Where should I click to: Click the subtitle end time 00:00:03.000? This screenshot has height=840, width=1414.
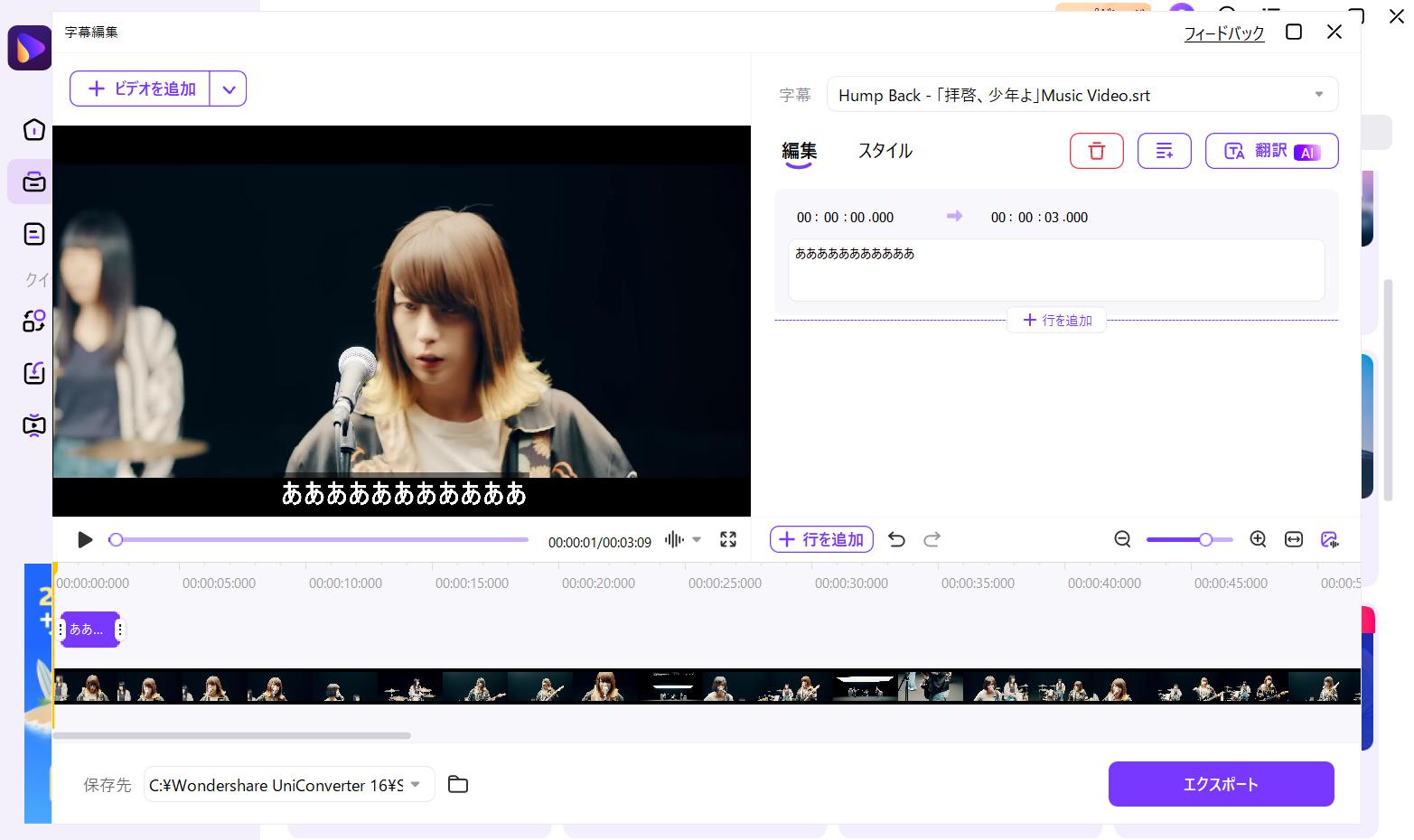click(1039, 217)
